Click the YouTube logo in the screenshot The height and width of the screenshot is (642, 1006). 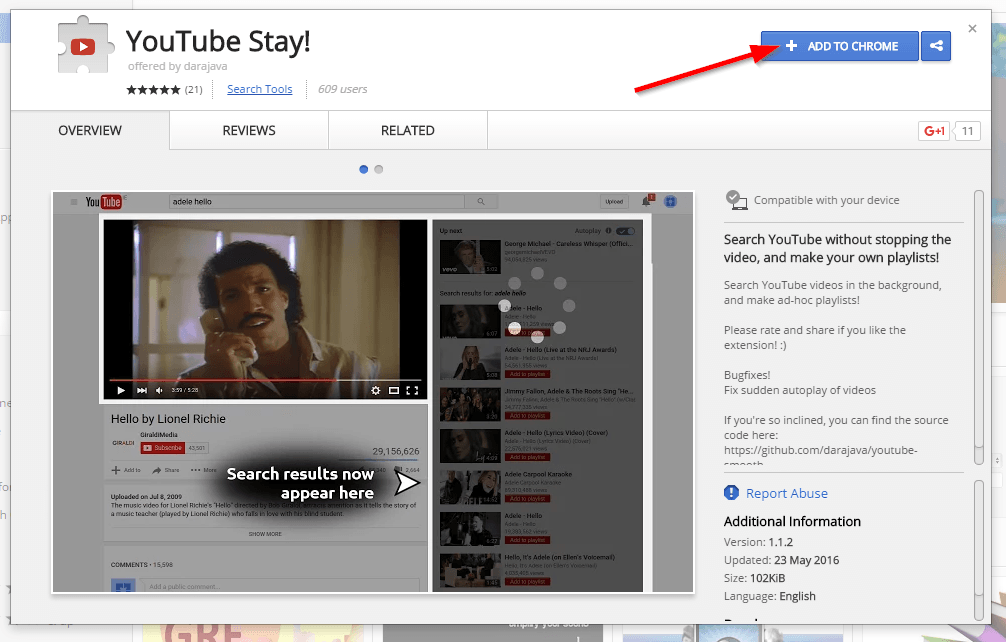[x=103, y=202]
